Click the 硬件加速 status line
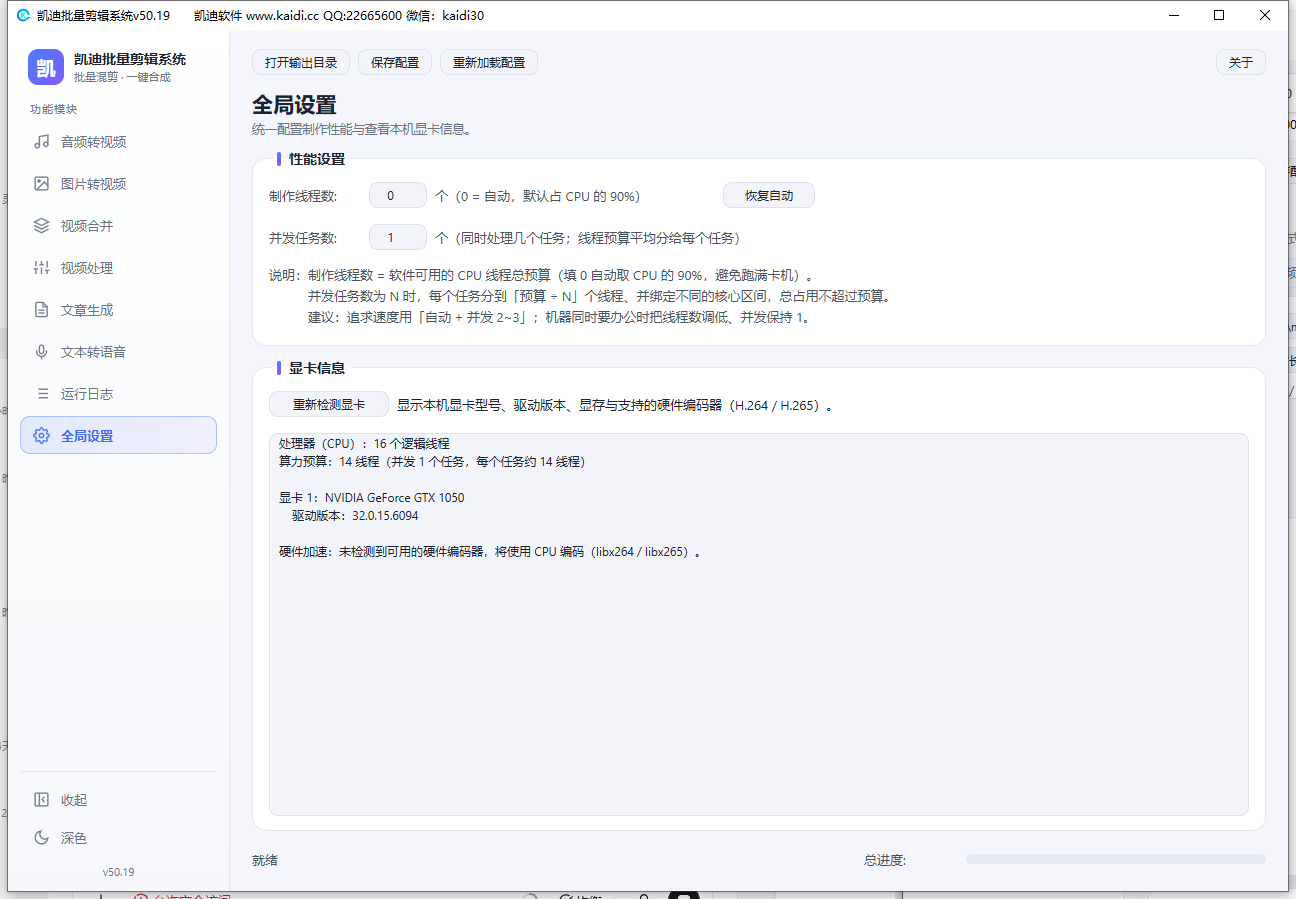The width and height of the screenshot is (1296, 899). coord(489,552)
